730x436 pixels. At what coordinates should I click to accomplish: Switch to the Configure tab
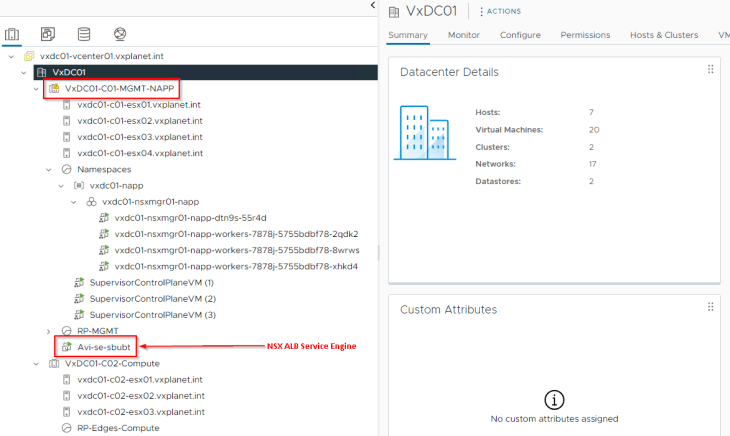click(520, 35)
